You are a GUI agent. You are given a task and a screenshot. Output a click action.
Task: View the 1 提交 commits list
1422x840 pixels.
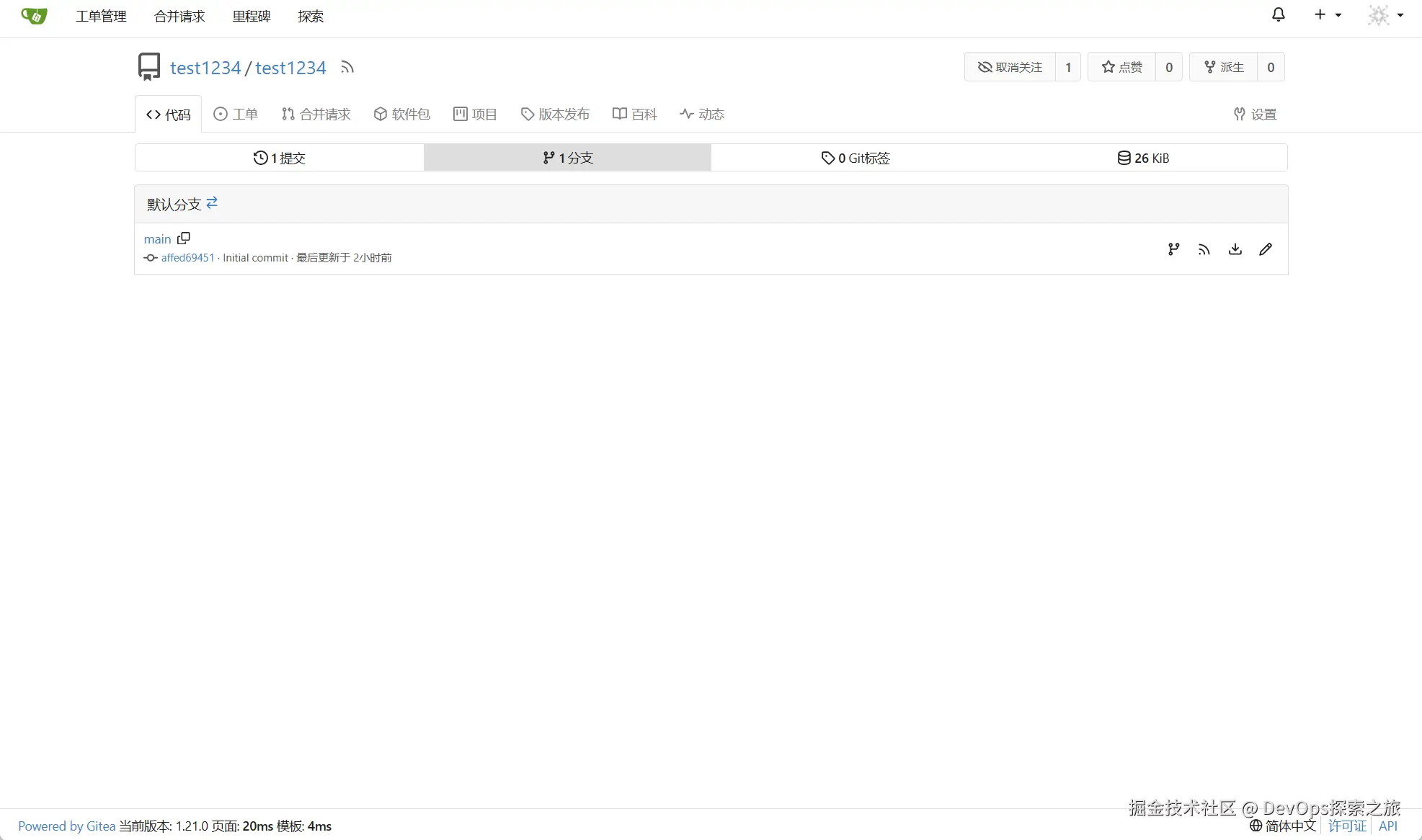tap(280, 158)
